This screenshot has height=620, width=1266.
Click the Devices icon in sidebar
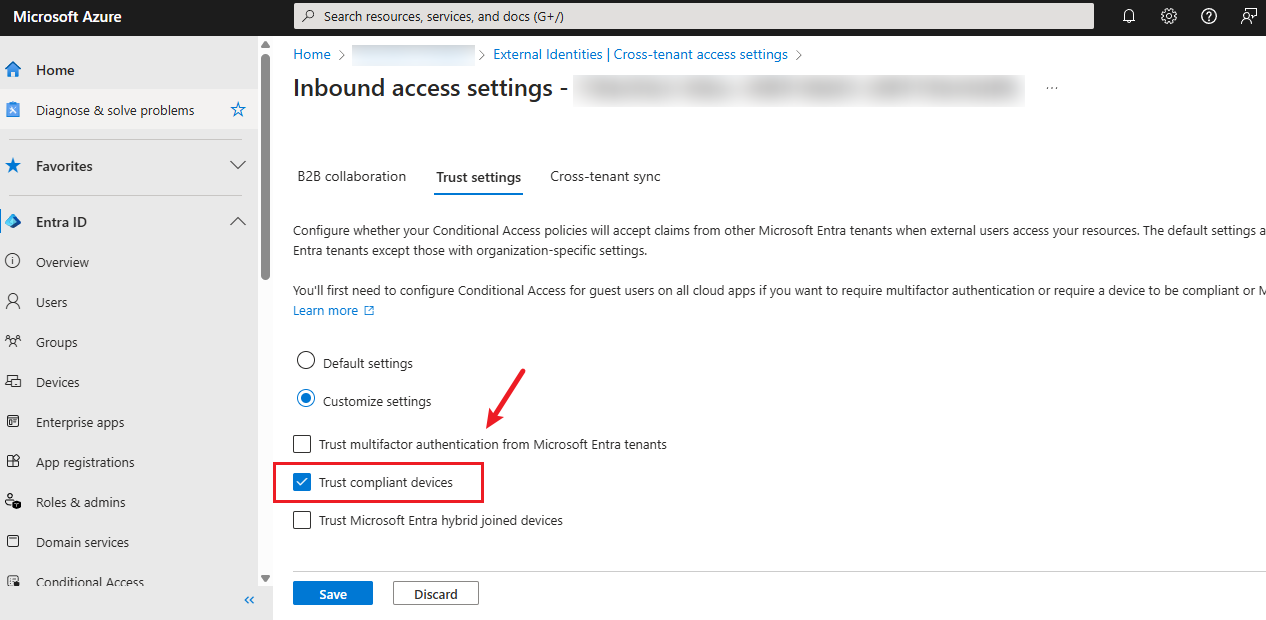pyautogui.click(x=13, y=382)
